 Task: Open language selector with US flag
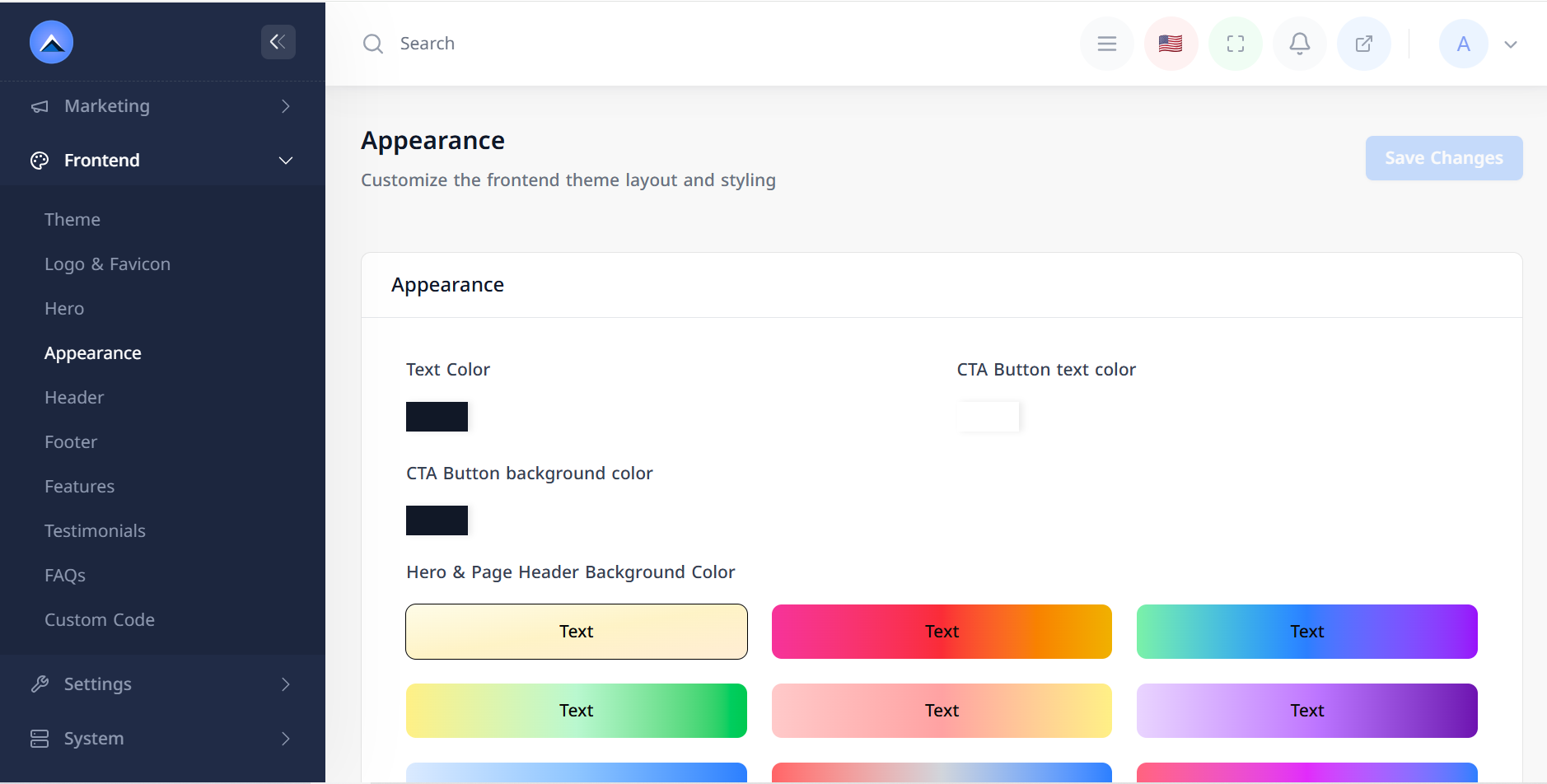pyautogui.click(x=1171, y=44)
